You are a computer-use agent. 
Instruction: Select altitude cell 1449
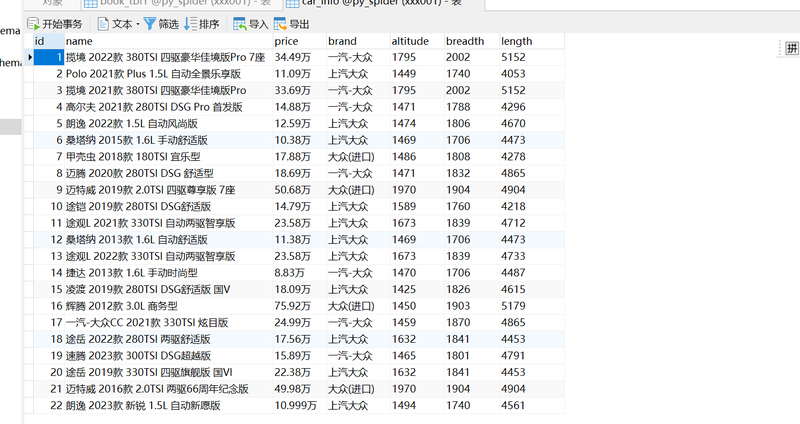[x=417, y=74]
